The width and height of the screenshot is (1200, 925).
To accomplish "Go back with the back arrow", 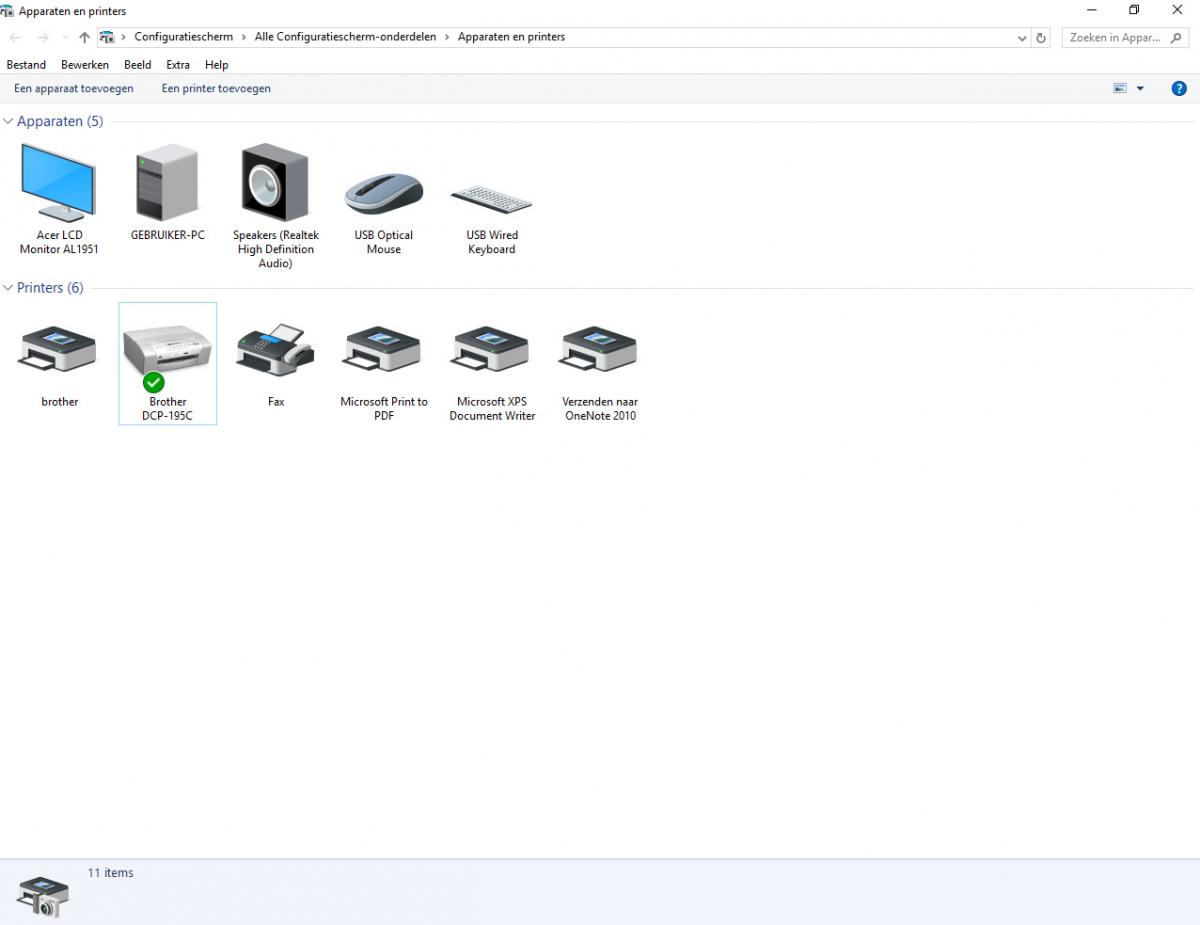I will tap(15, 37).
